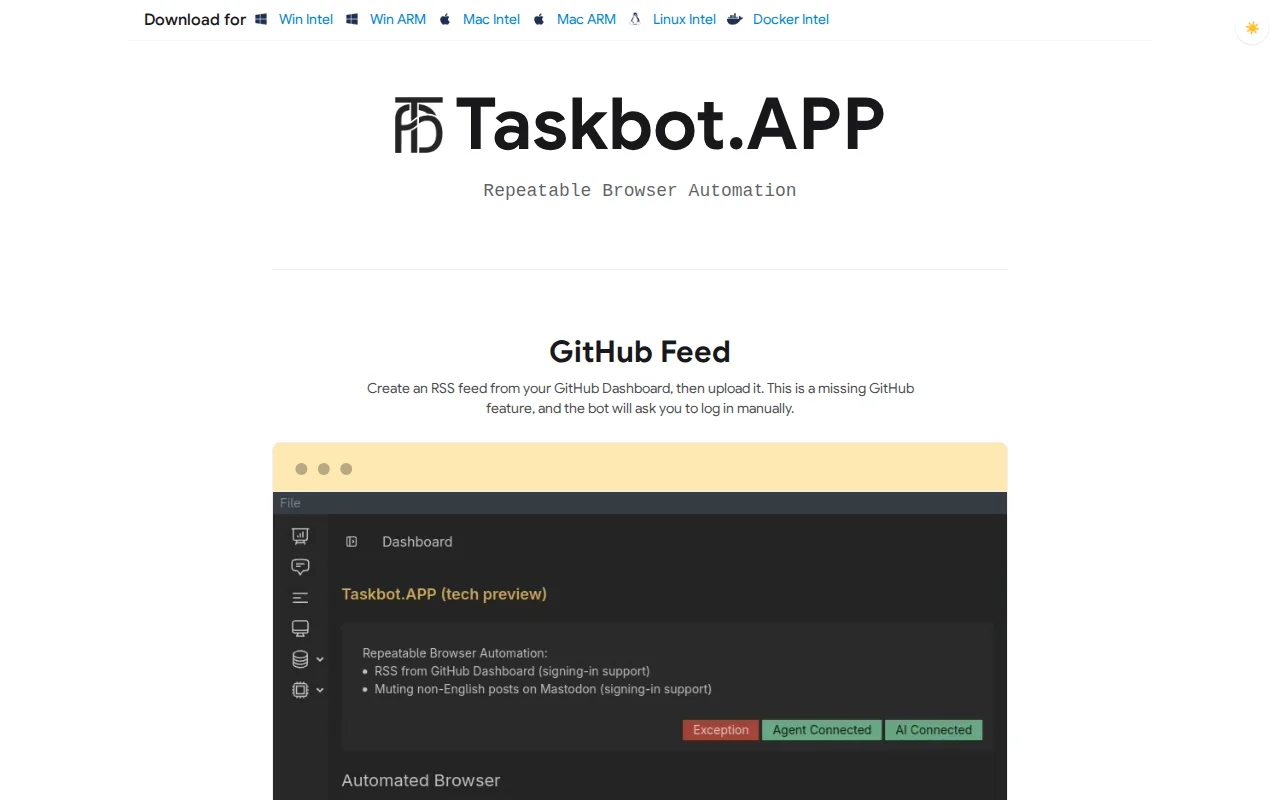Click the CPU chip icon in sidebar
1280x800 pixels.
tap(300, 689)
